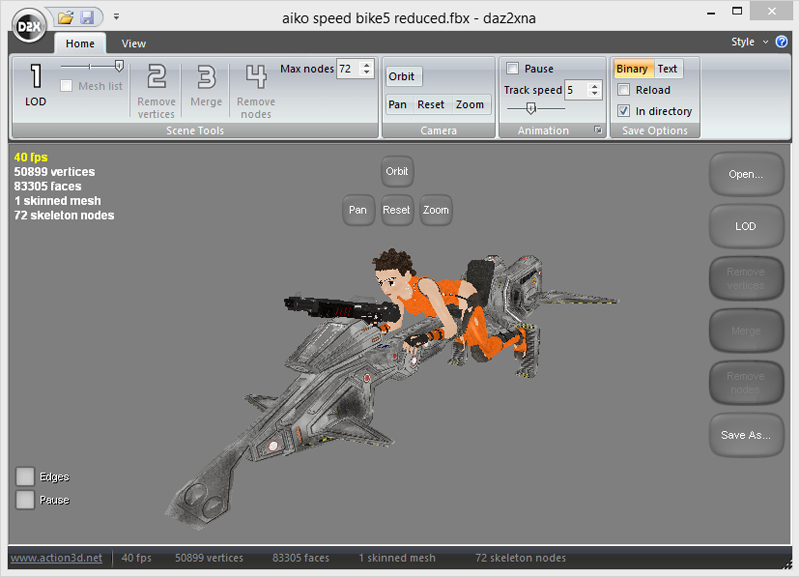Switch to the View ribbon tab

tap(134, 43)
